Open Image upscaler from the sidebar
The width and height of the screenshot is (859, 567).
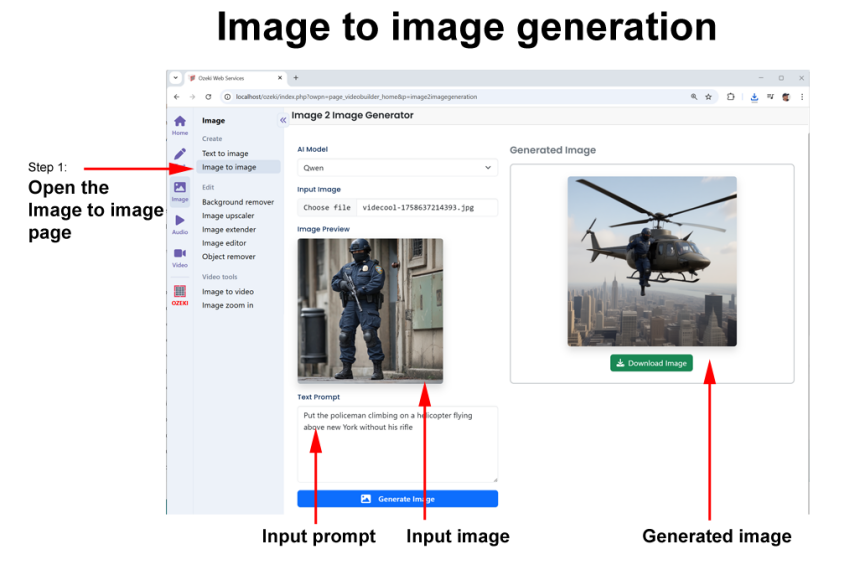(x=228, y=216)
